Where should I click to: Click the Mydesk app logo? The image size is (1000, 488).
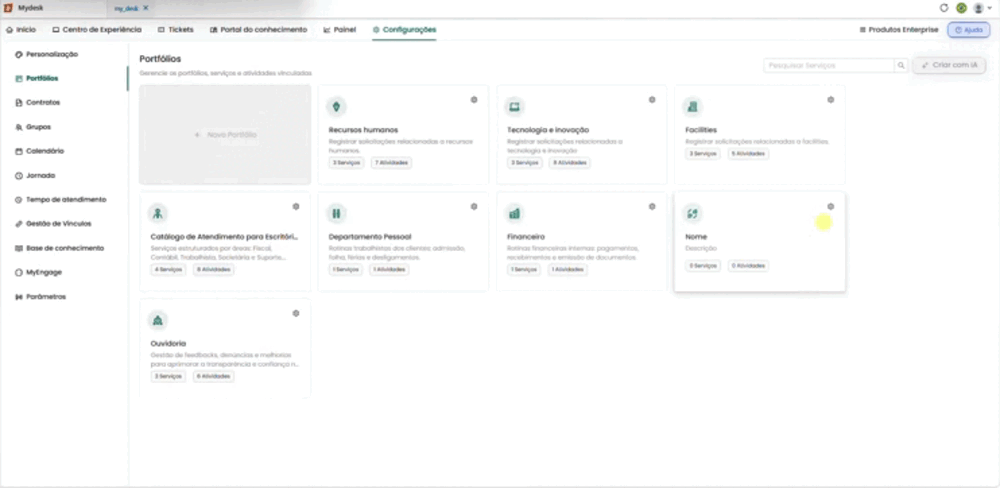click(x=8, y=8)
